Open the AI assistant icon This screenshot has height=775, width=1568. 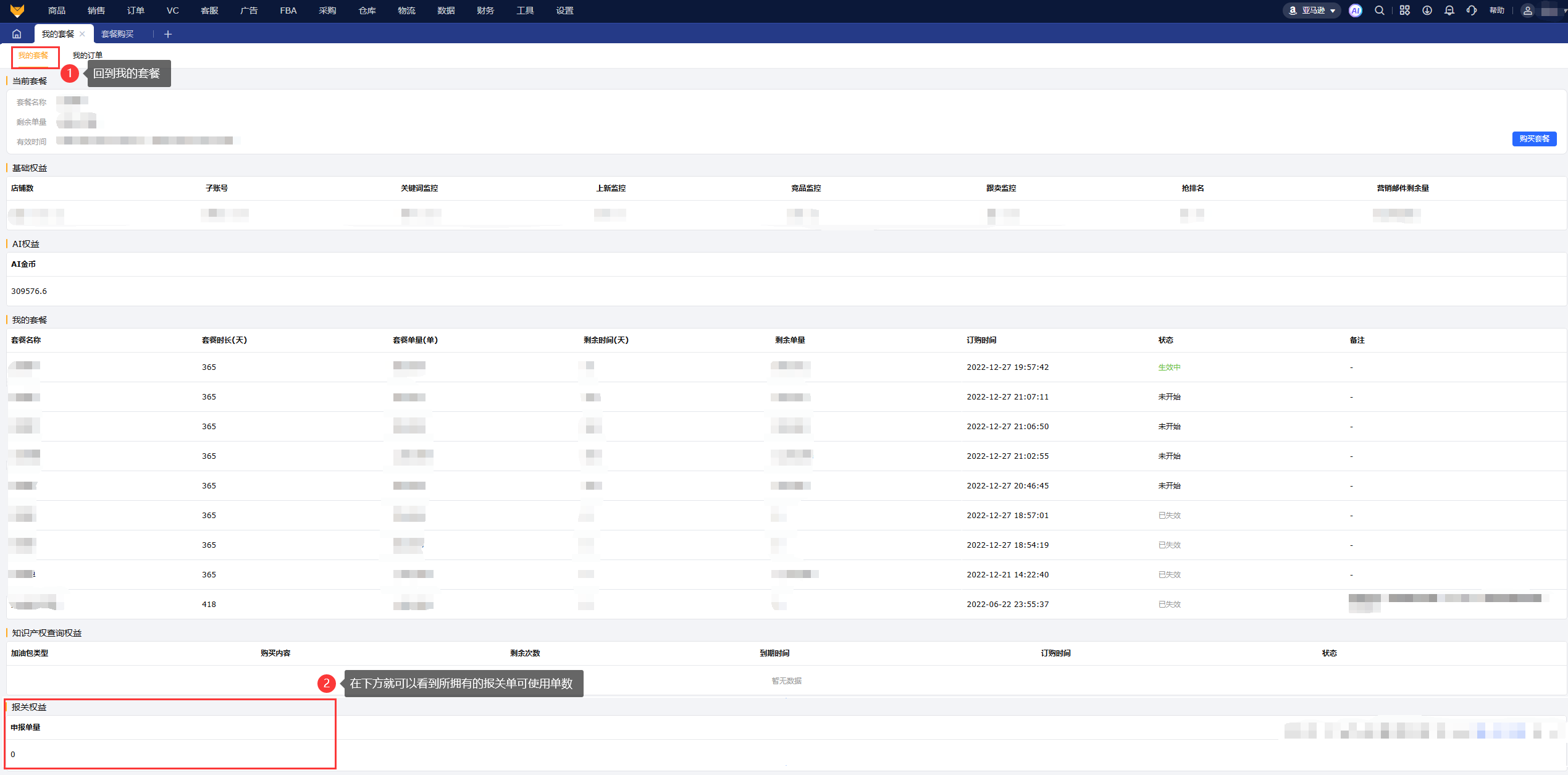click(x=1356, y=10)
